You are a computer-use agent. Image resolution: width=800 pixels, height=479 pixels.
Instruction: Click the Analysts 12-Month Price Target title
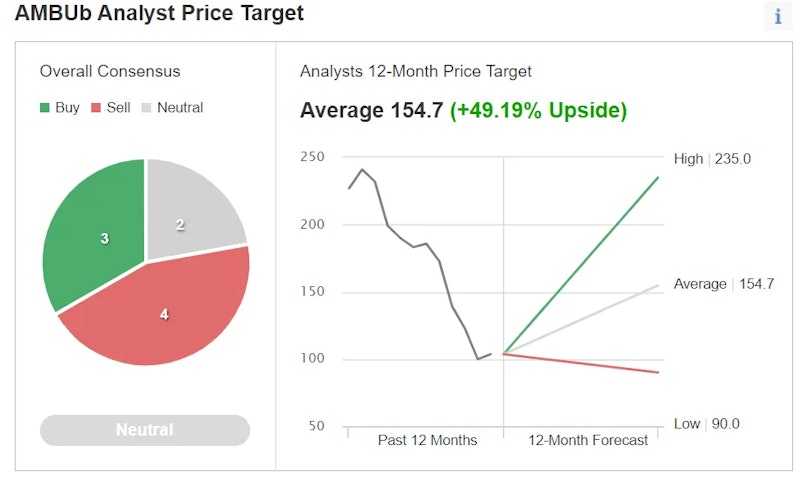[416, 71]
